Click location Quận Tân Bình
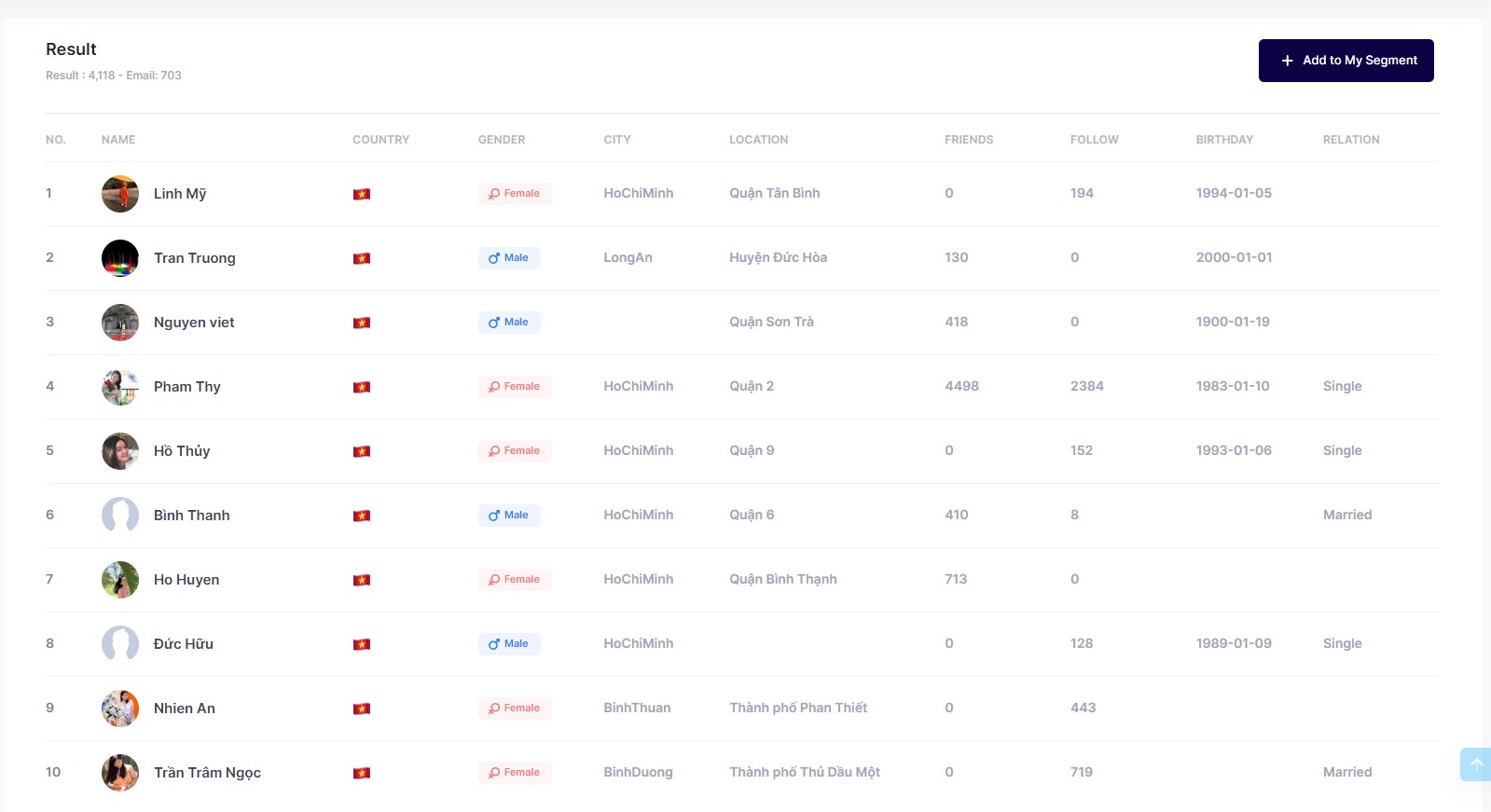This screenshot has height=812, width=1491. 775,193
